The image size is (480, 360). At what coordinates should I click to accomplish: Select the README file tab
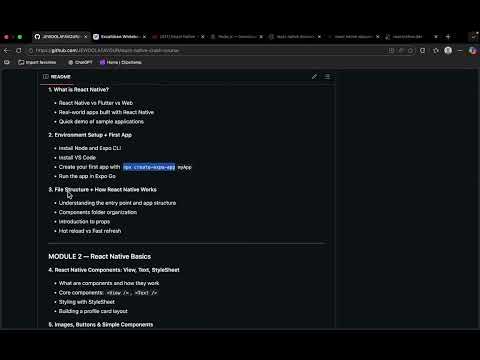(57, 77)
